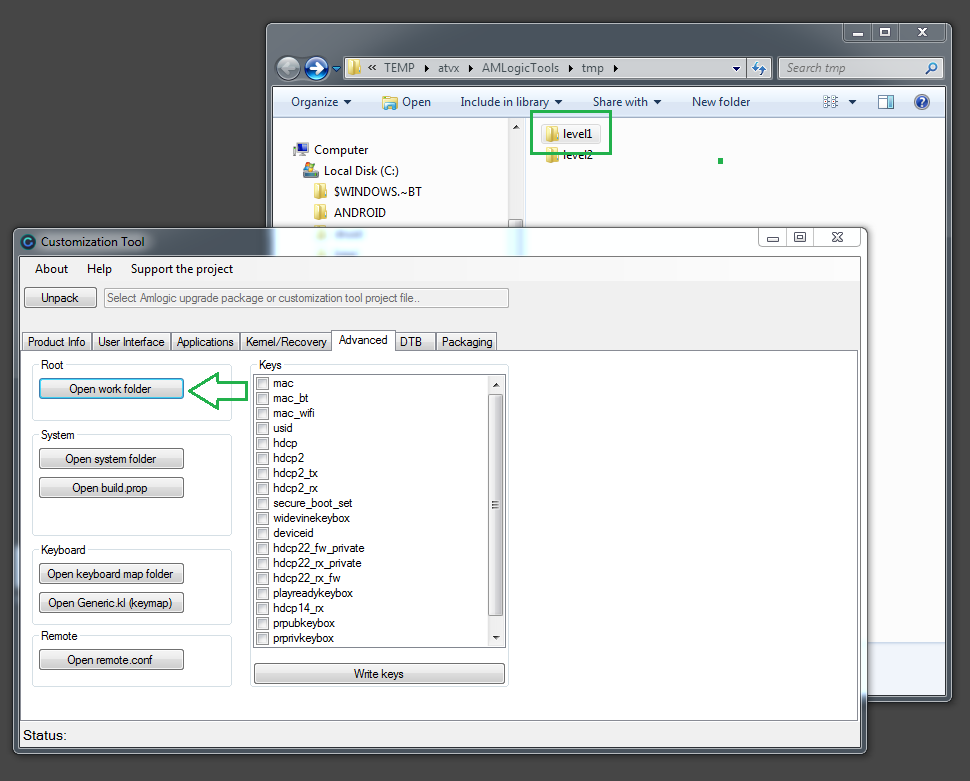The image size is (970, 781).
Task: Check the widevinekeybox checkbox
Action: tap(263, 519)
